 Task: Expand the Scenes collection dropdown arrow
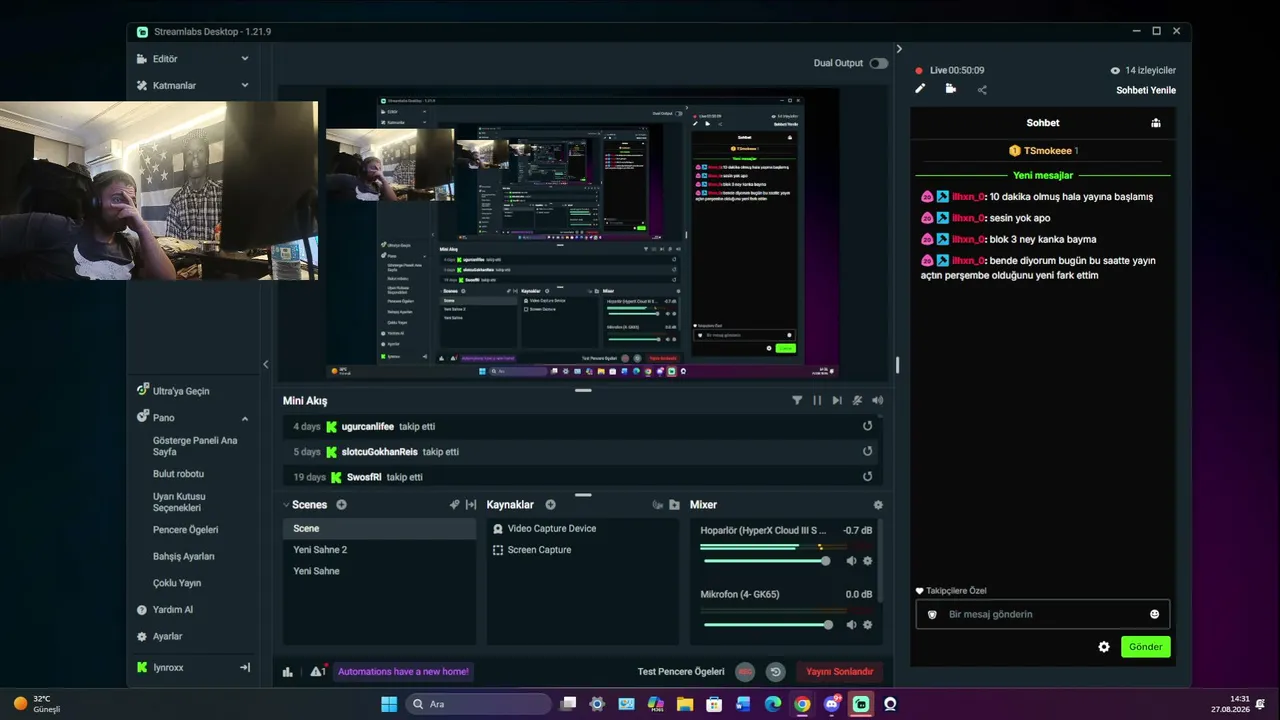(286, 505)
